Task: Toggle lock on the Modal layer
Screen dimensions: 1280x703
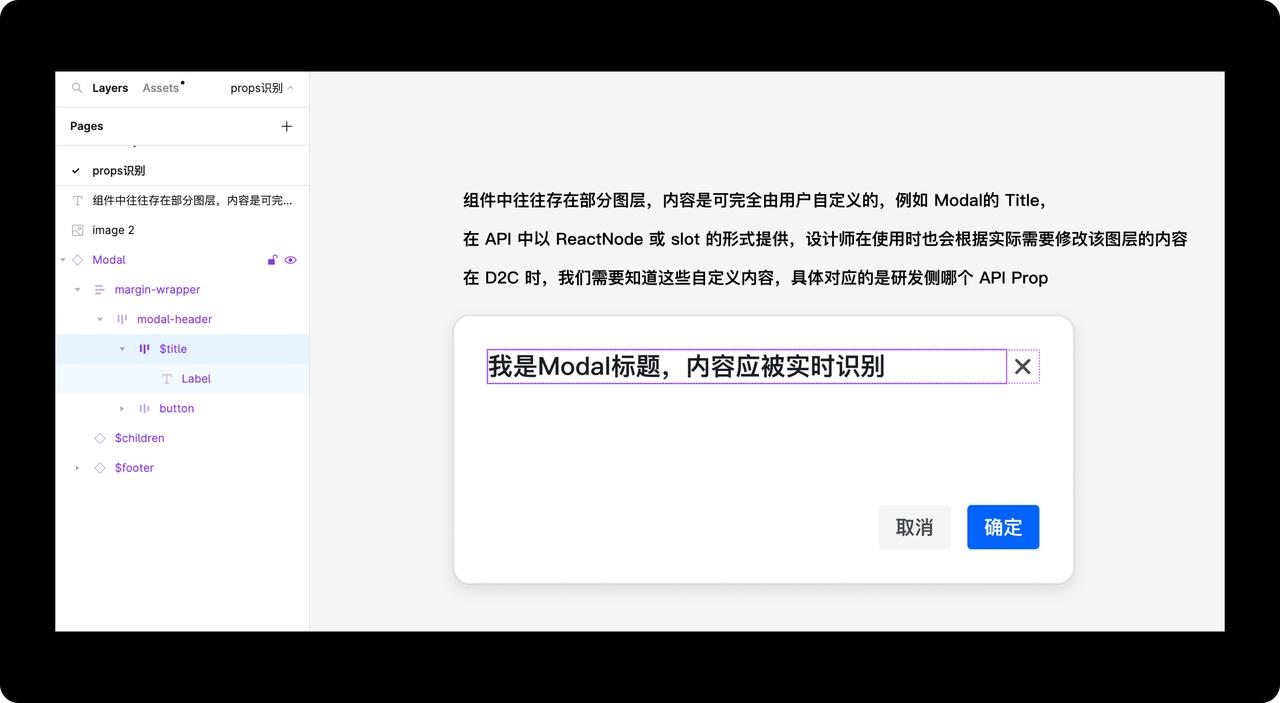Action: pos(272,260)
